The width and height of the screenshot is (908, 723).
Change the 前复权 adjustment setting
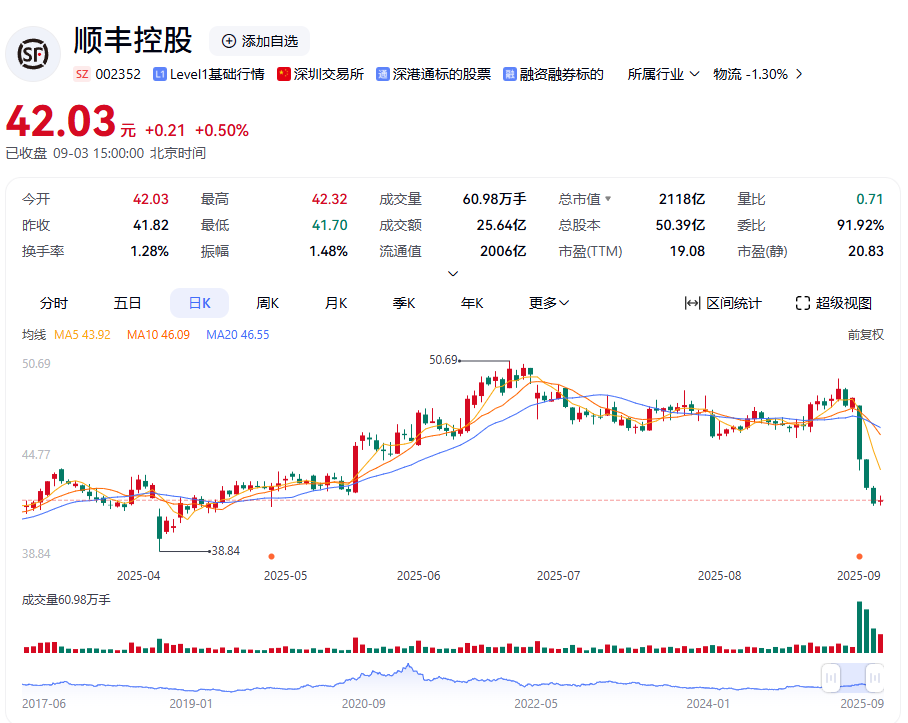tap(866, 335)
